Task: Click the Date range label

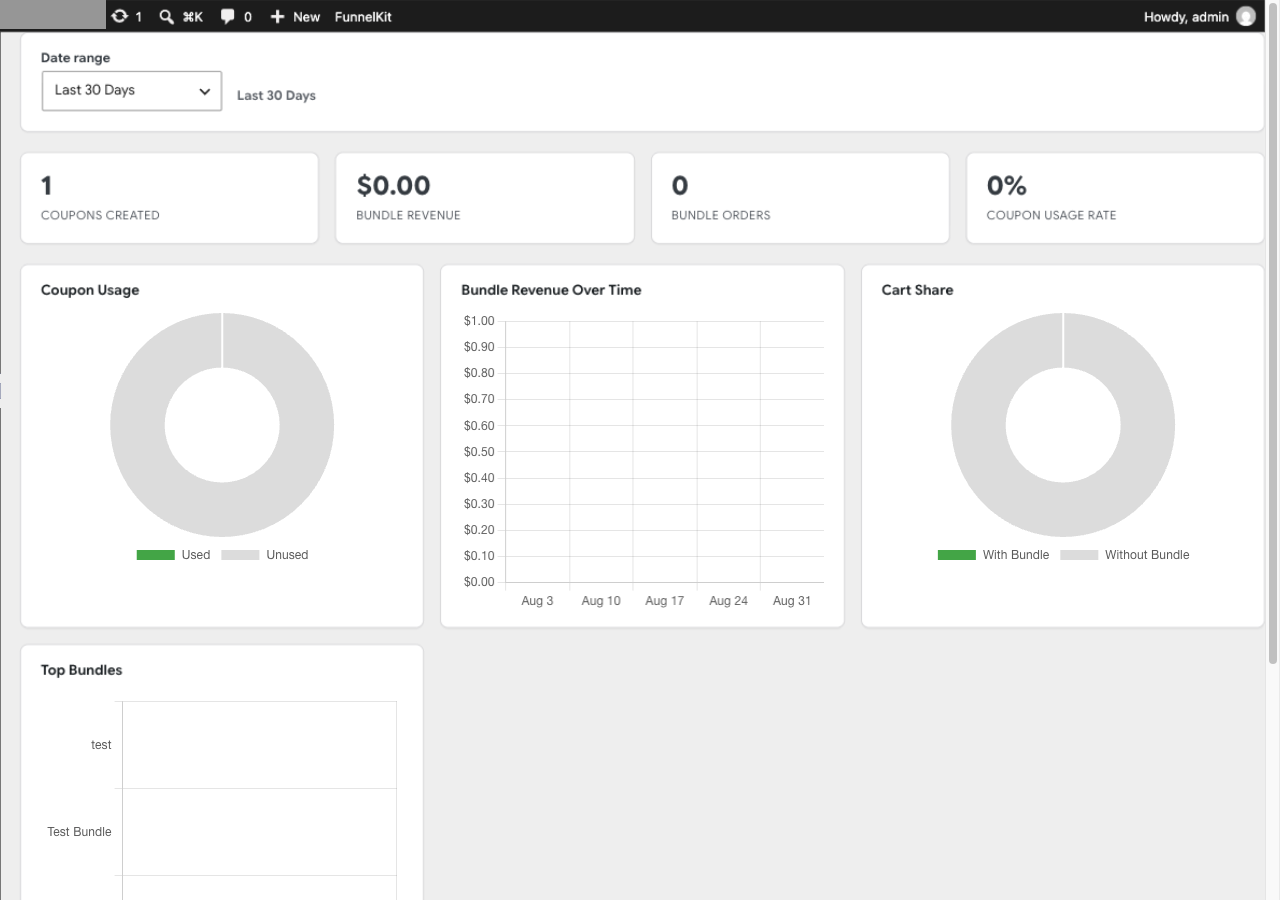Action: 75,58
